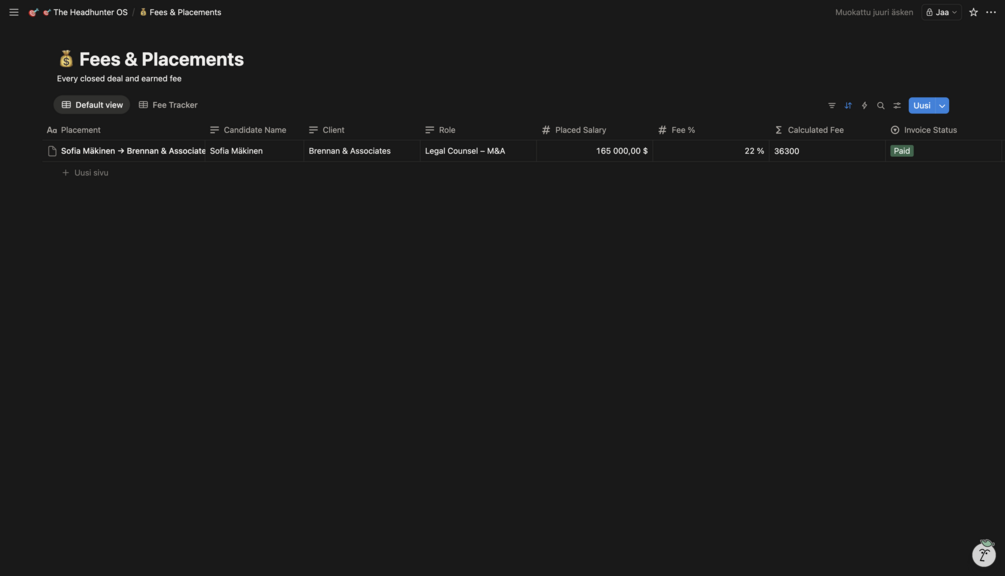Open the assistant face icon in the corner
1005x576 pixels.
pos(984,554)
